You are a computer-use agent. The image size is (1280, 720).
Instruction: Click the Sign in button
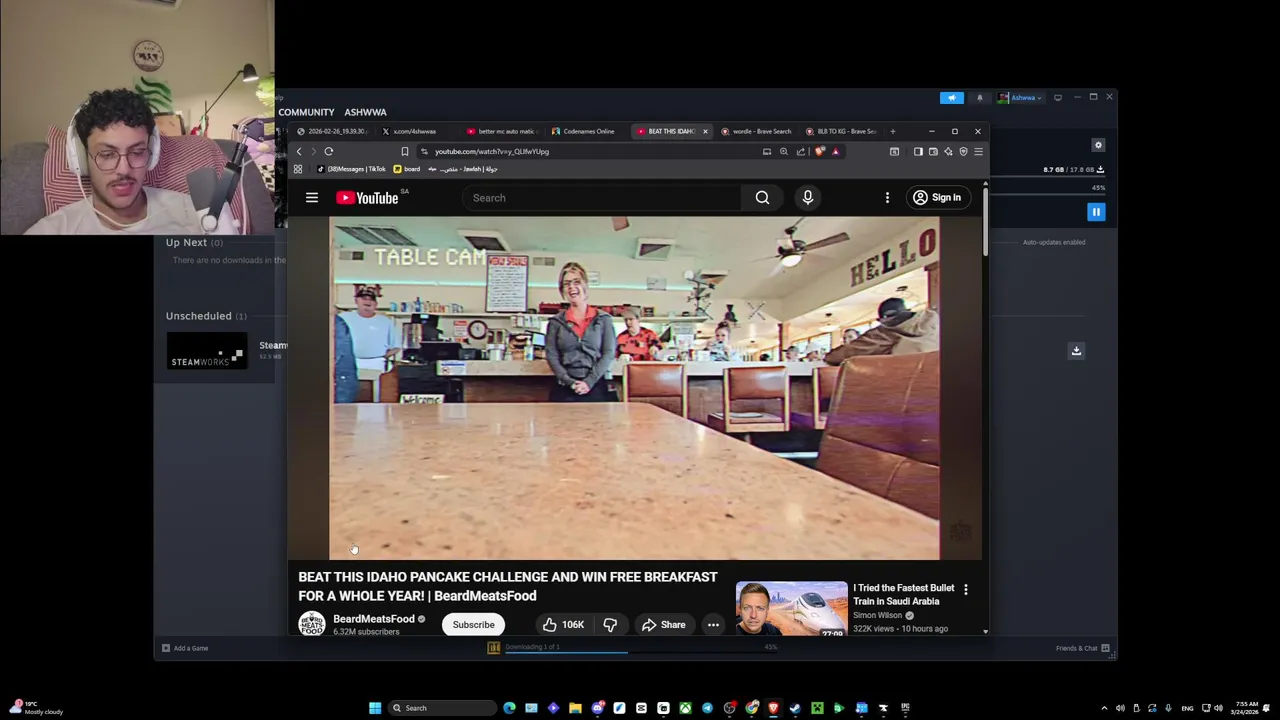pos(937,198)
